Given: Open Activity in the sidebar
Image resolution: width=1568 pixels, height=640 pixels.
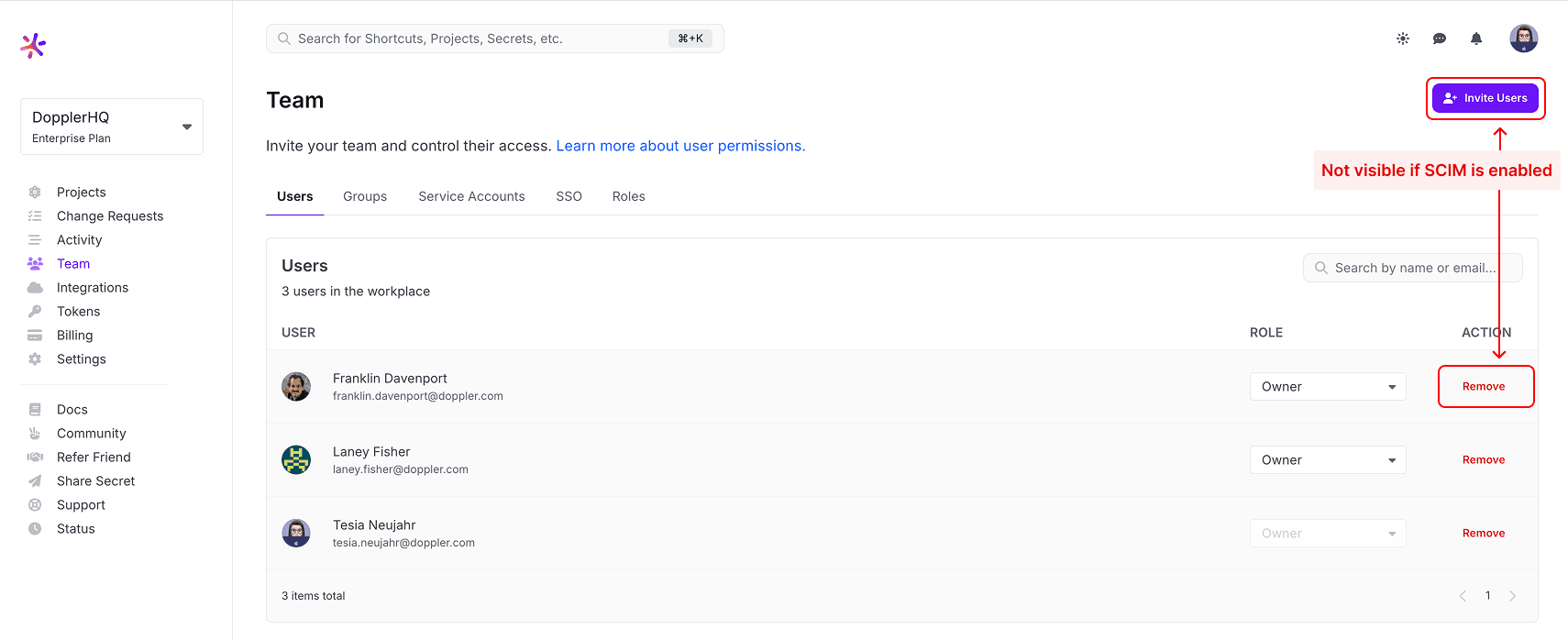Looking at the screenshot, I should pos(80,239).
